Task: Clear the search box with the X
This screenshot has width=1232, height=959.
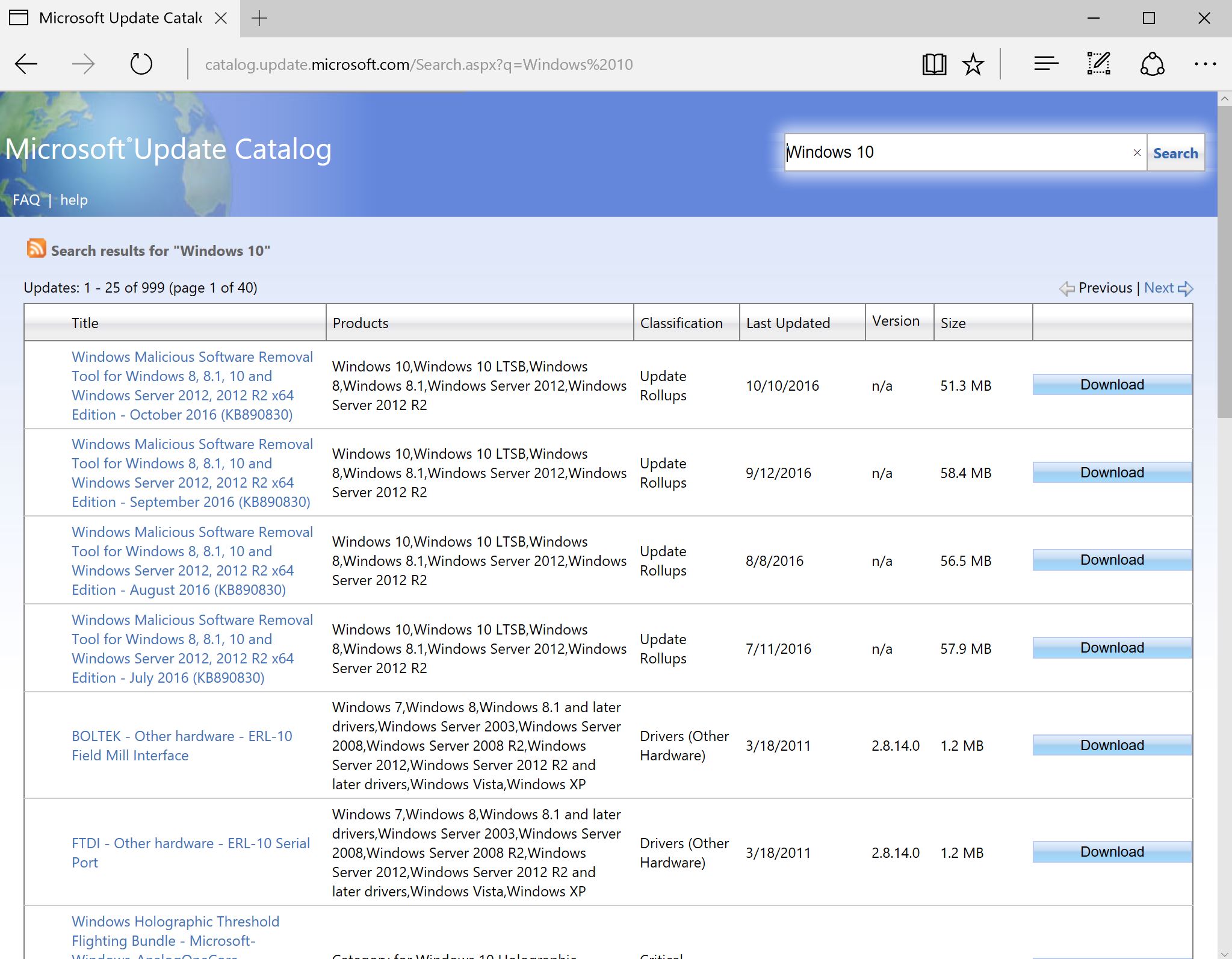Action: (1136, 152)
